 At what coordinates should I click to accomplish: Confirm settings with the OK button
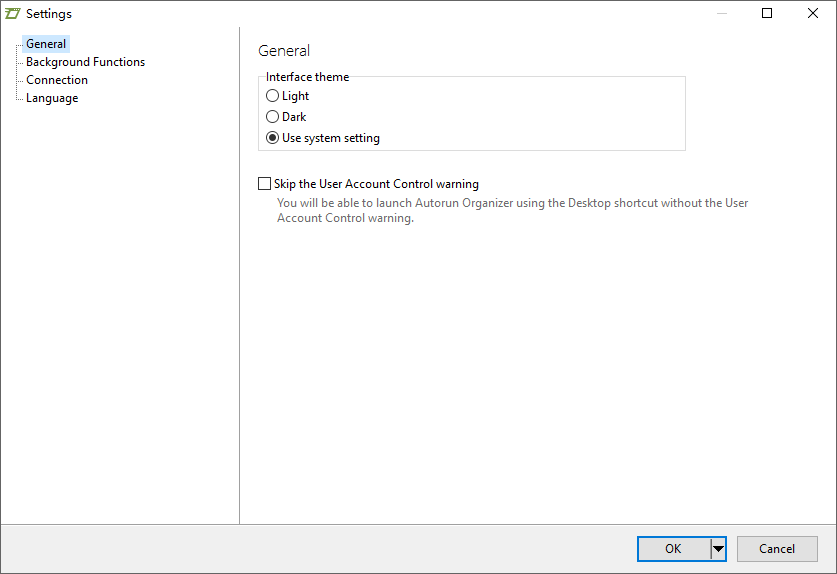[x=674, y=549]
